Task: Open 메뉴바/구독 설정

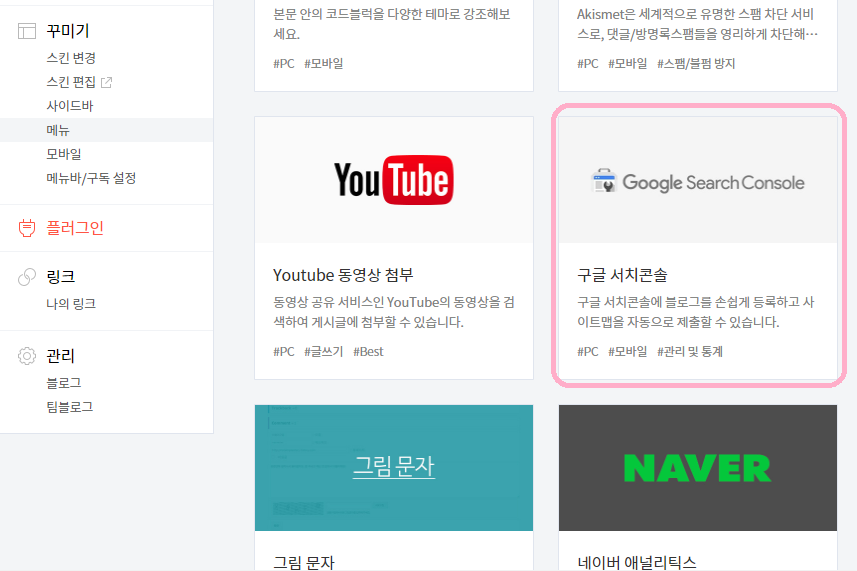Action: 91,178
